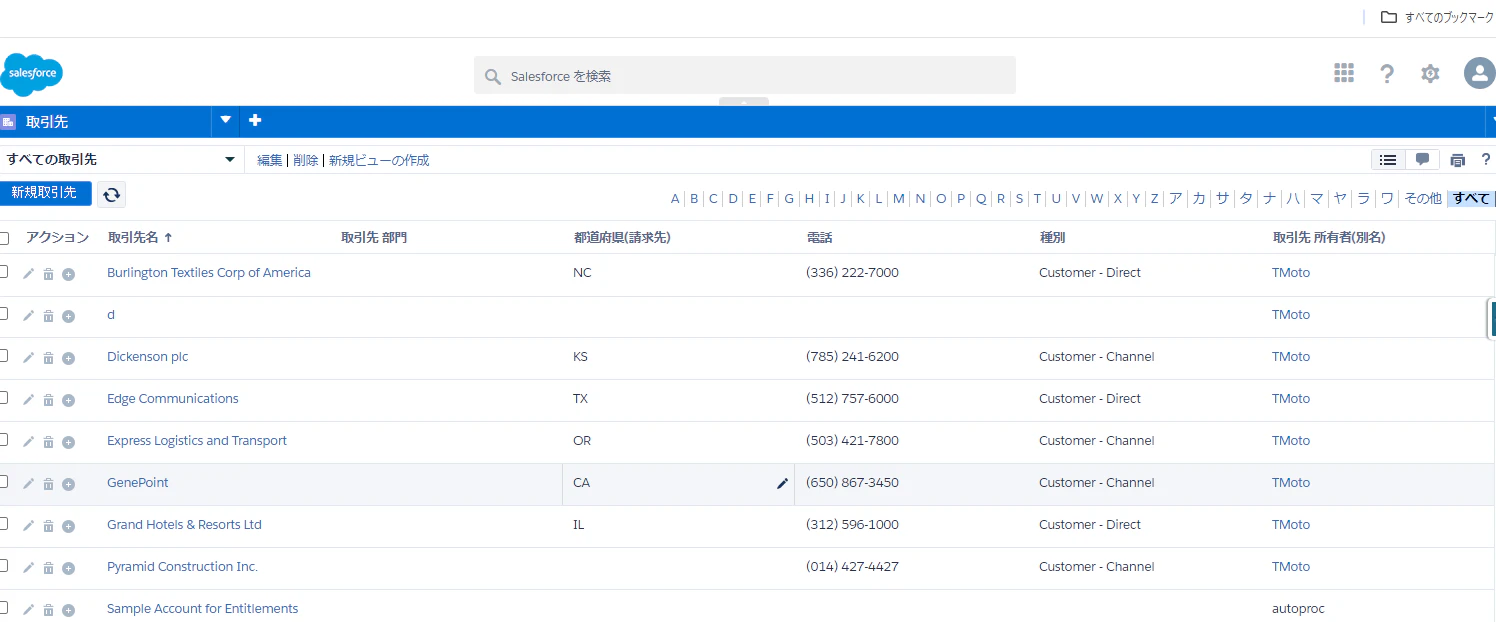Open list view help question mark
Screen dimensions: 1496x622
(x=1486, y=160)
